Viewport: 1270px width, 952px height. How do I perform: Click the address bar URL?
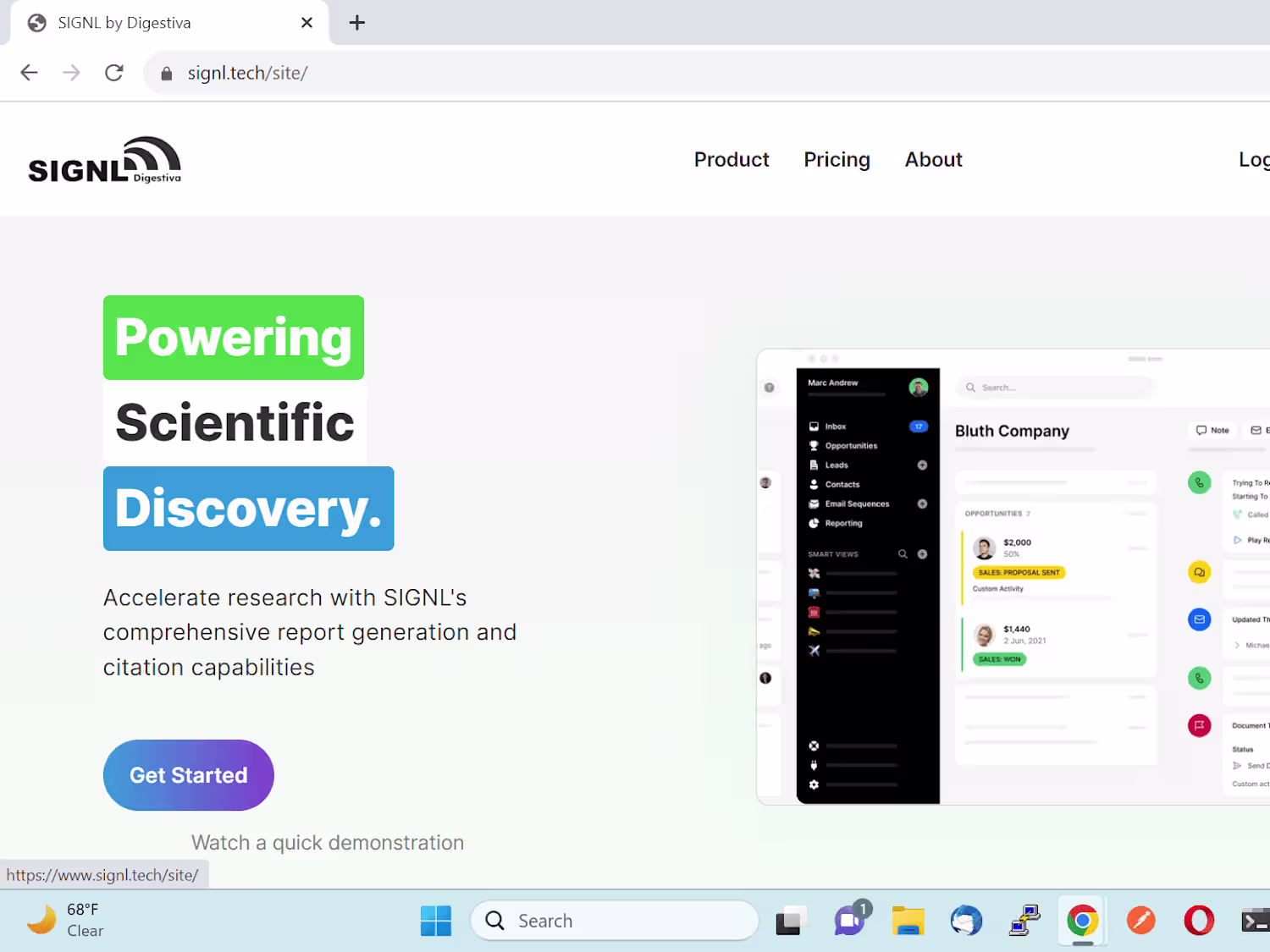tap(247, 74)
